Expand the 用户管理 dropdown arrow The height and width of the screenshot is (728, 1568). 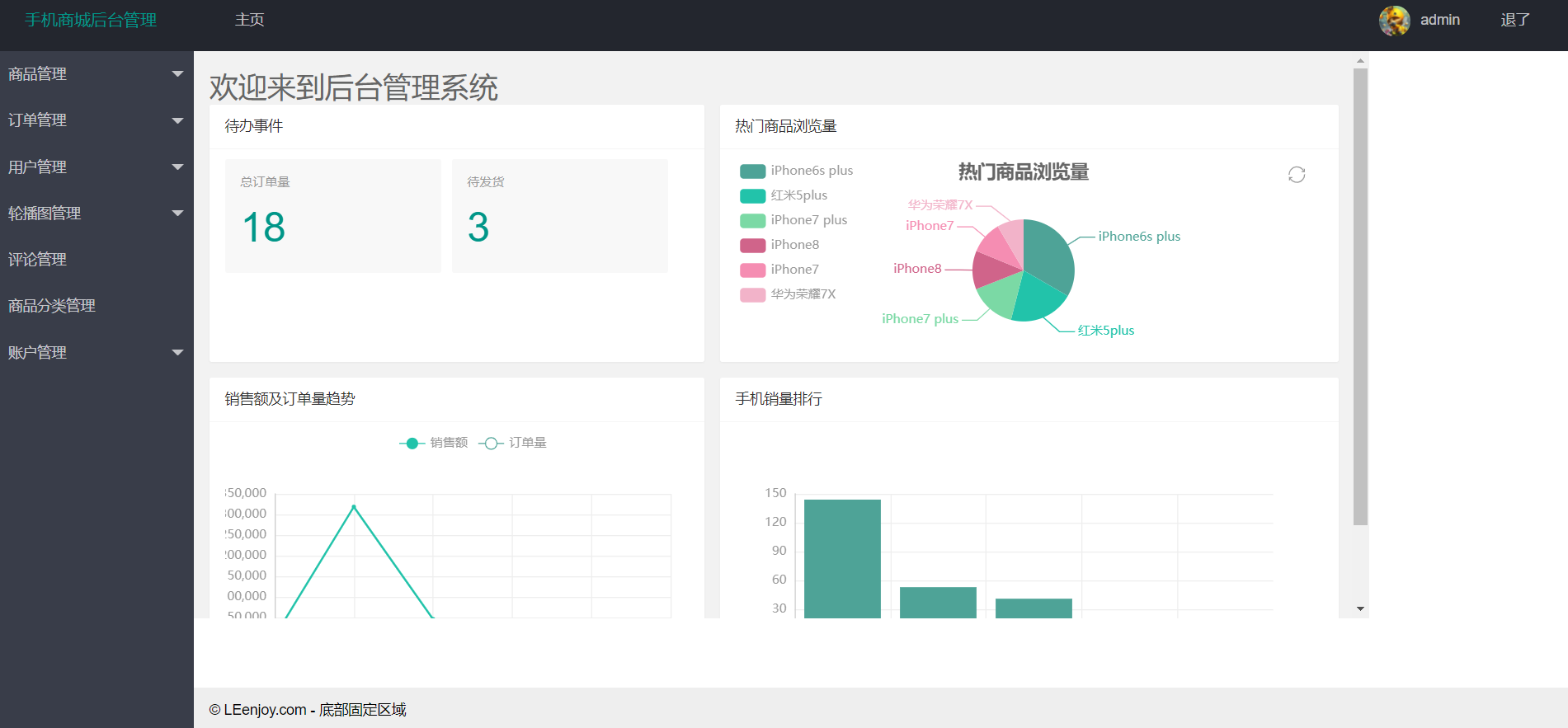(177, 167)
